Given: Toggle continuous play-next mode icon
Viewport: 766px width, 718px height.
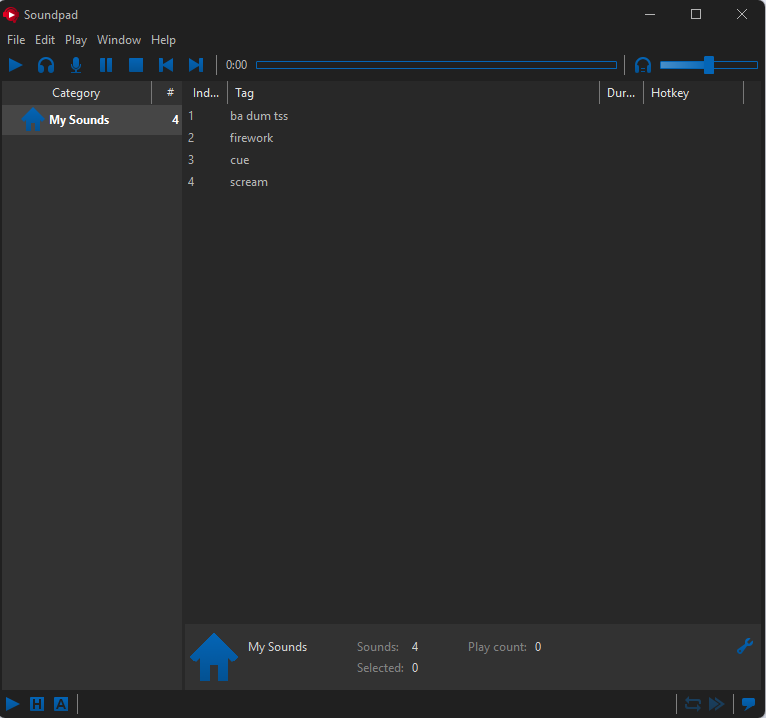Looking at the screenshot, I should point(717,704).
